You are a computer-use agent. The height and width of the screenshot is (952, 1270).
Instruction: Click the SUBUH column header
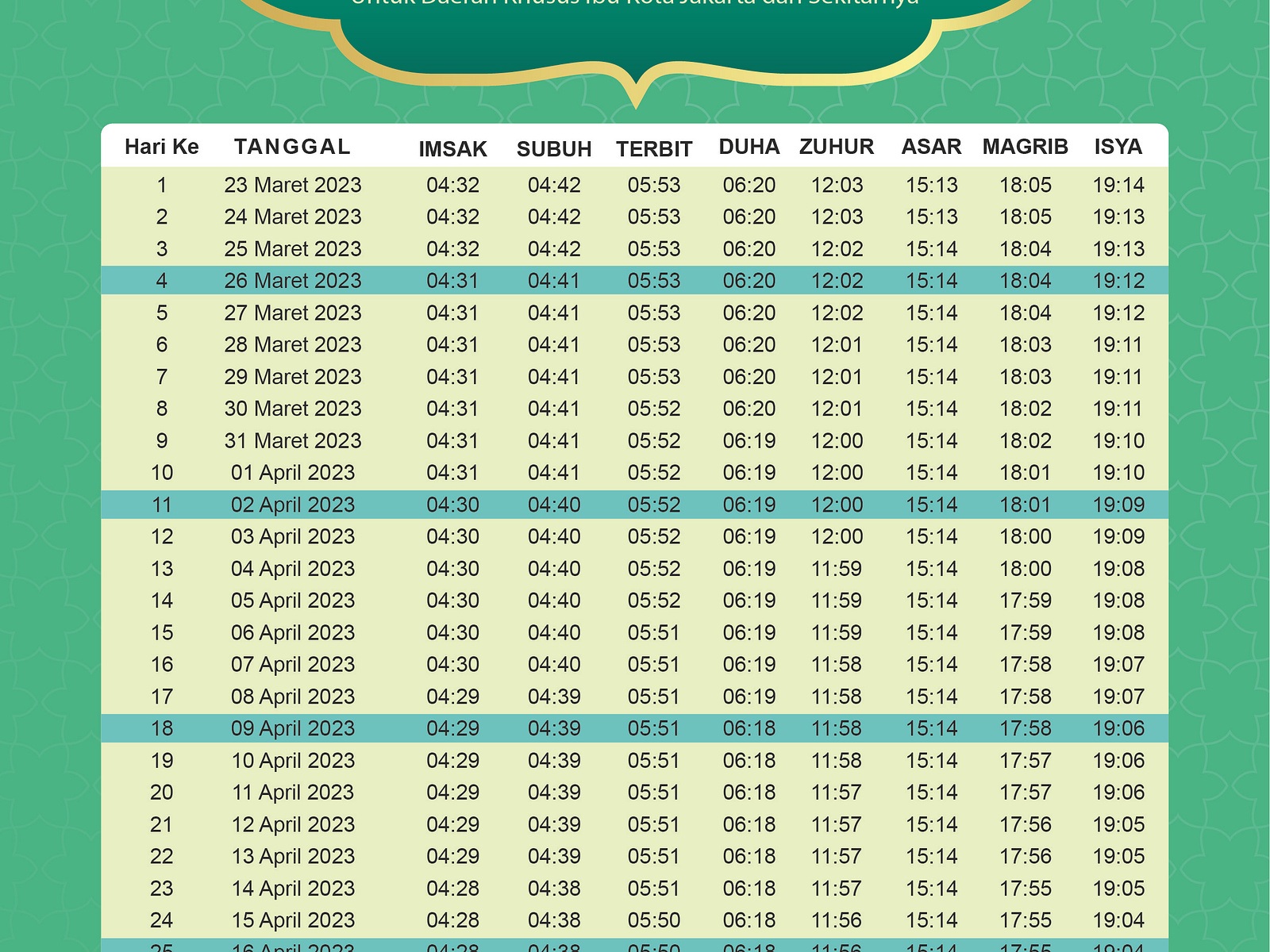554,149
